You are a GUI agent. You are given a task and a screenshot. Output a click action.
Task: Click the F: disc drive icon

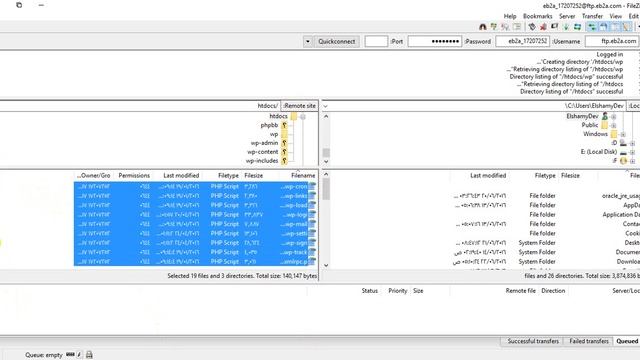623,161
